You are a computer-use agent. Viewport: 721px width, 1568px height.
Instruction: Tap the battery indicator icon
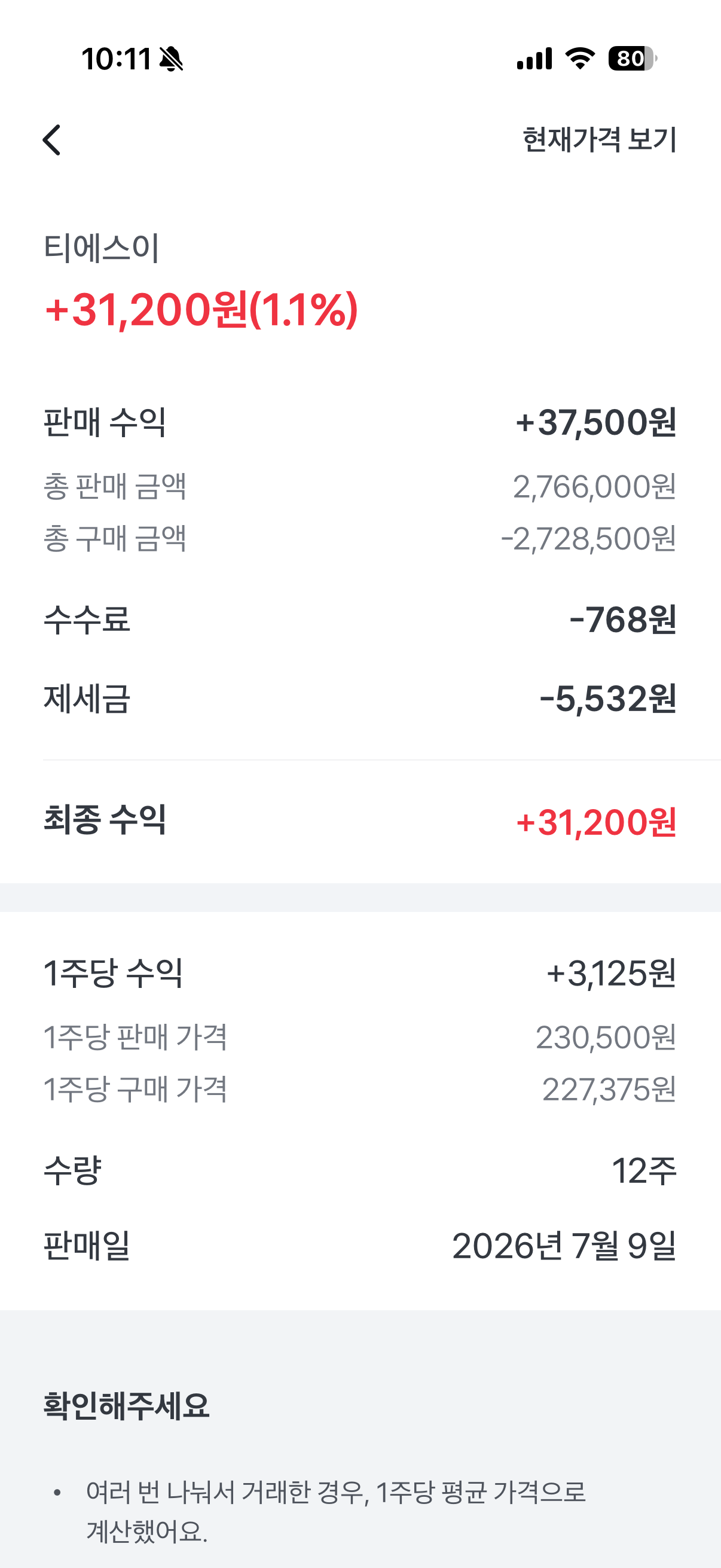pos(633,59)
